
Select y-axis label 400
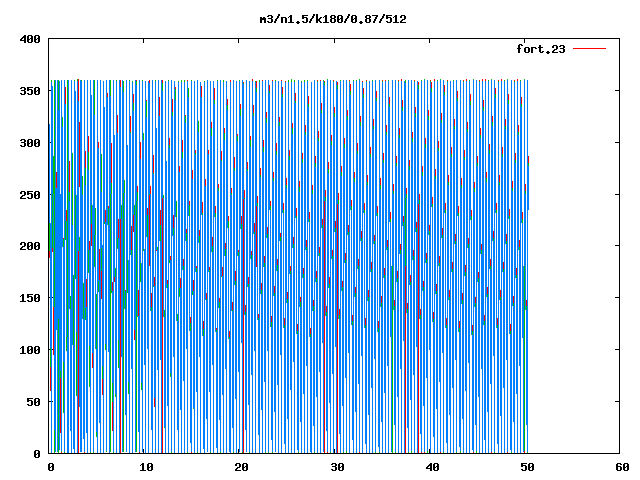point(30,39)
